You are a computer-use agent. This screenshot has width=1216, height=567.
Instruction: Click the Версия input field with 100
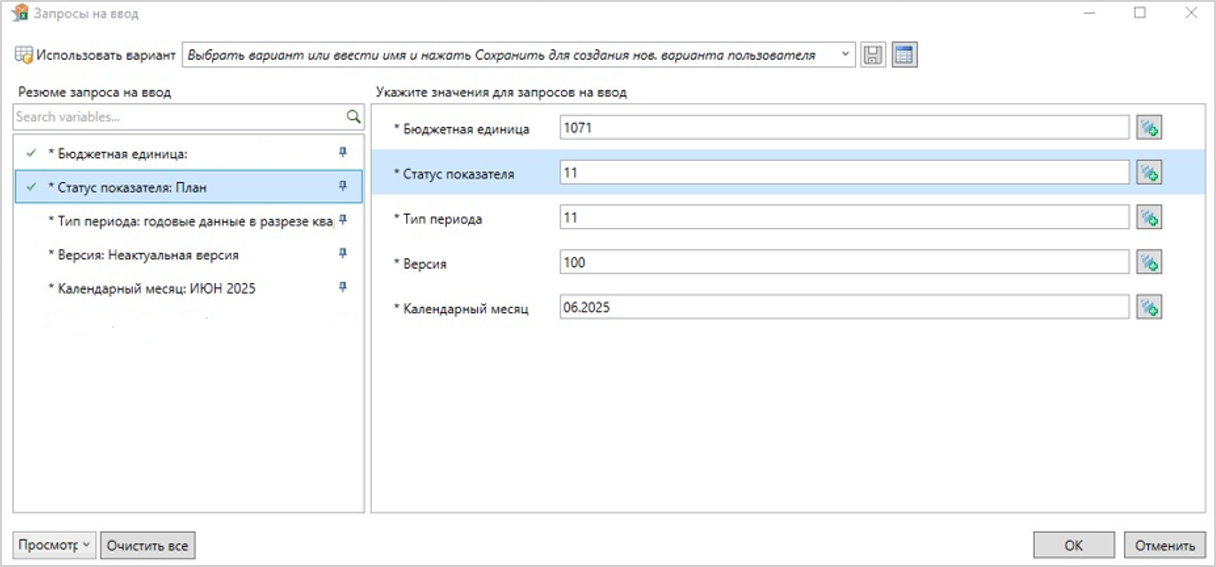click(844, 263)
